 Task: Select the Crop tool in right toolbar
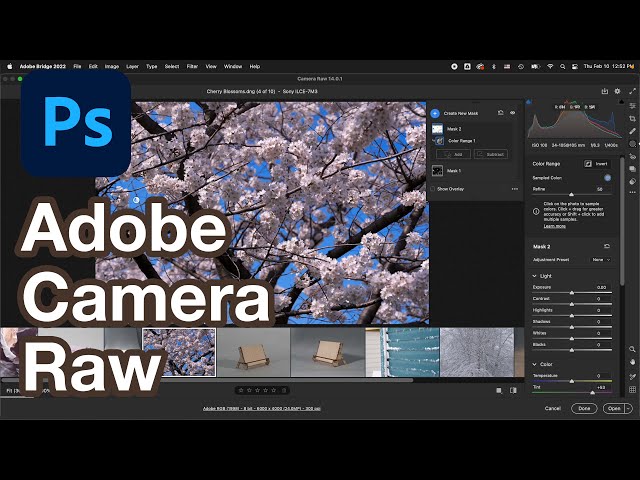click(x=632, y=118)
